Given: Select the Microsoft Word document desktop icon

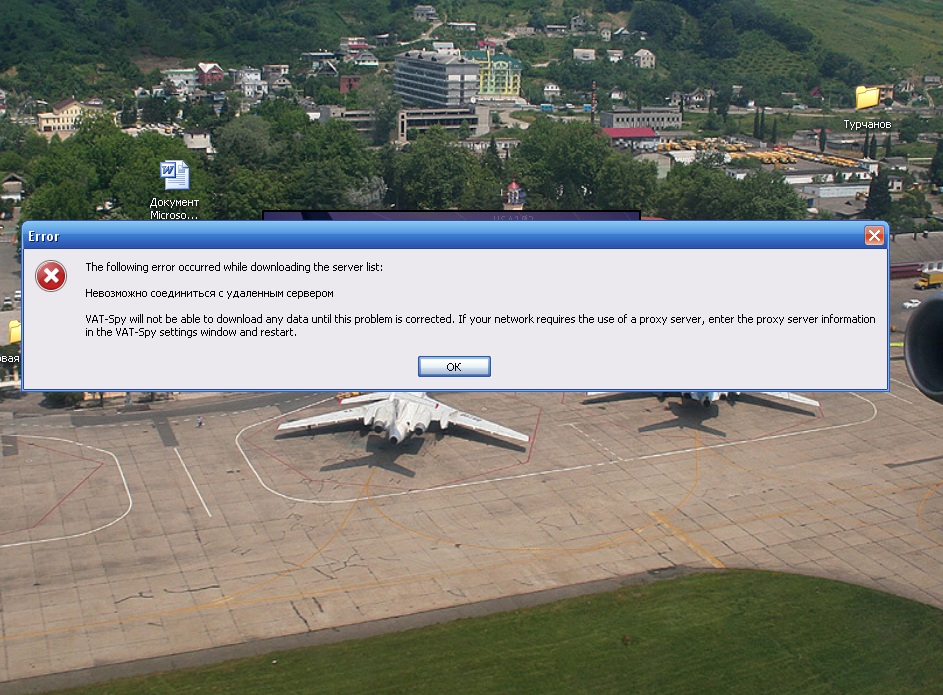Looking at the screenshot, I should click(174, 175).
